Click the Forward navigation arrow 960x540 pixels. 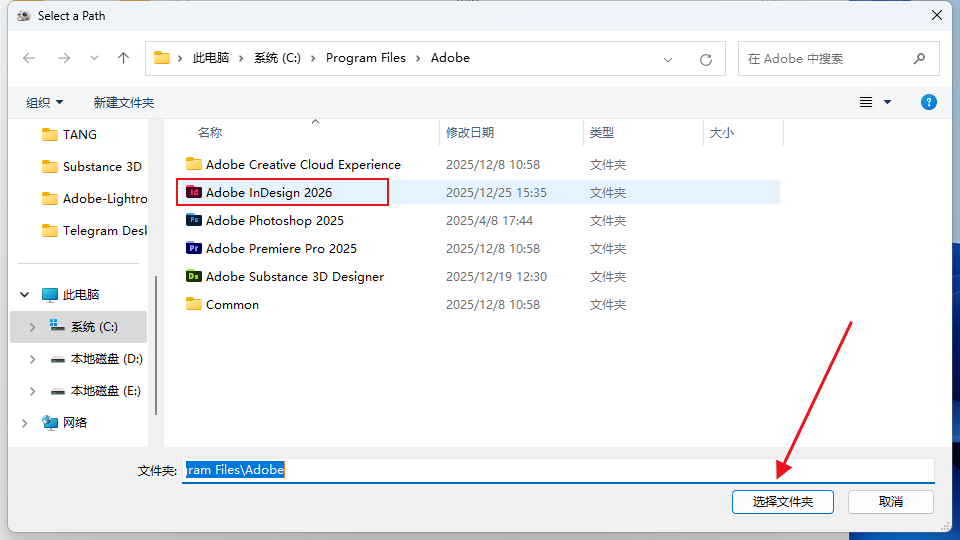pos(64,58)
